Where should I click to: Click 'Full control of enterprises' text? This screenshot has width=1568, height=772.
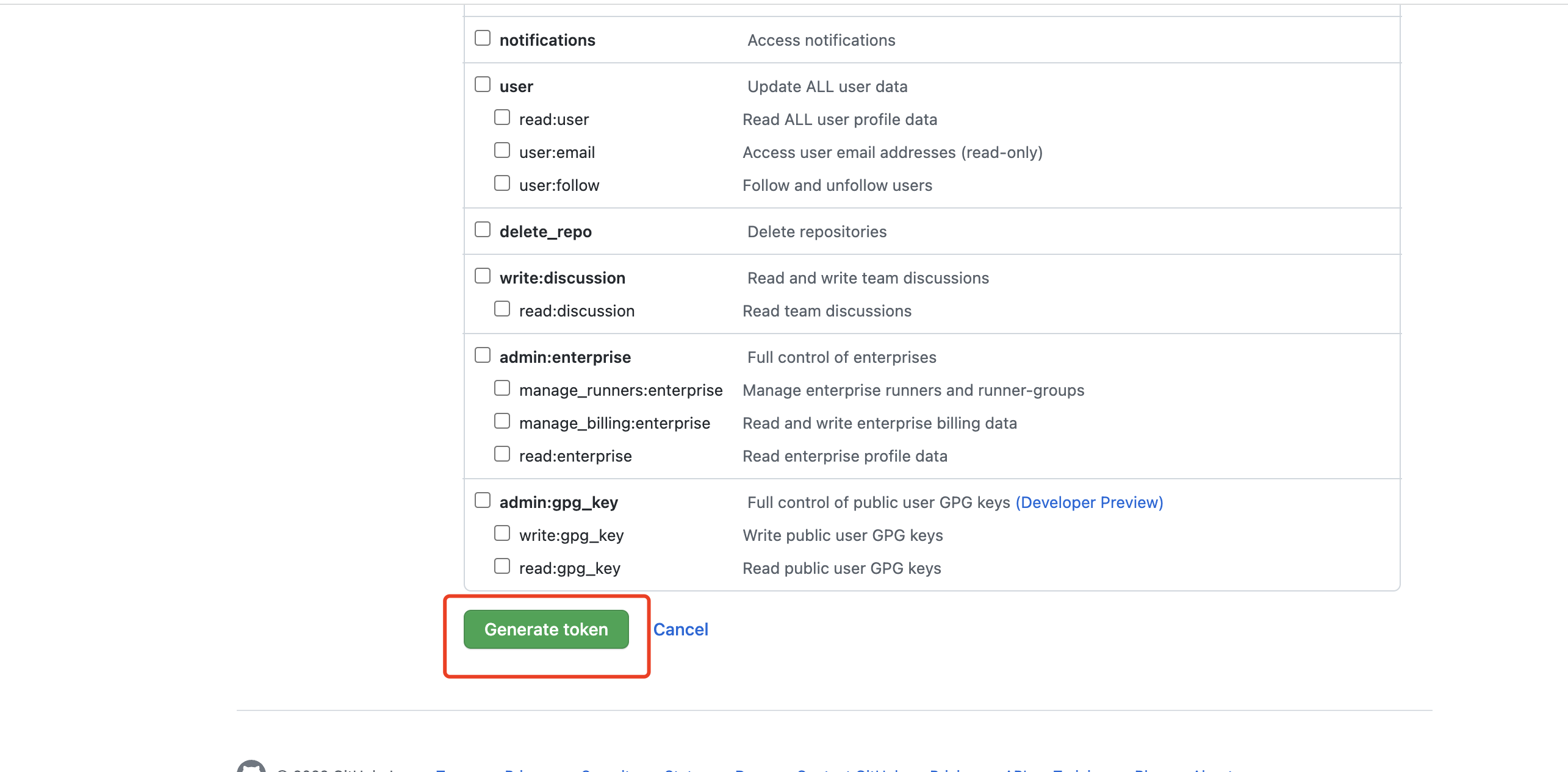tap(842, 357)
